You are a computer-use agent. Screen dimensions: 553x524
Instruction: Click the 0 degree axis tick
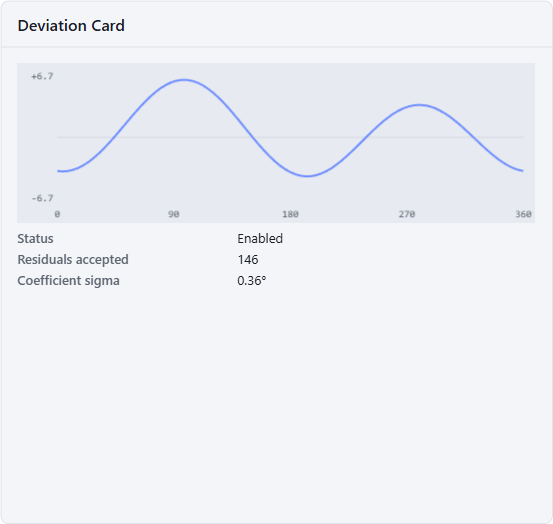[x=57, y=214]
